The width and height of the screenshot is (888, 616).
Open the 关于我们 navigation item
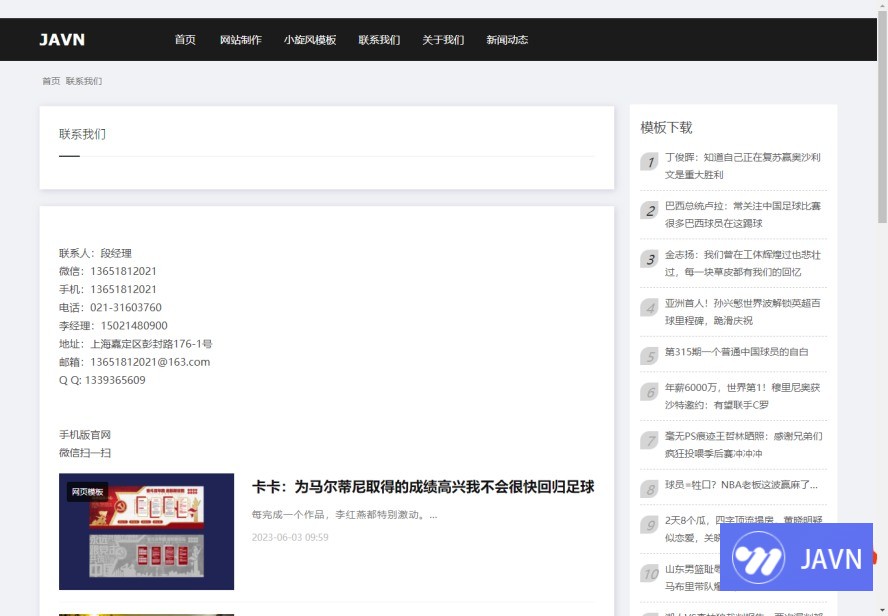443,40
